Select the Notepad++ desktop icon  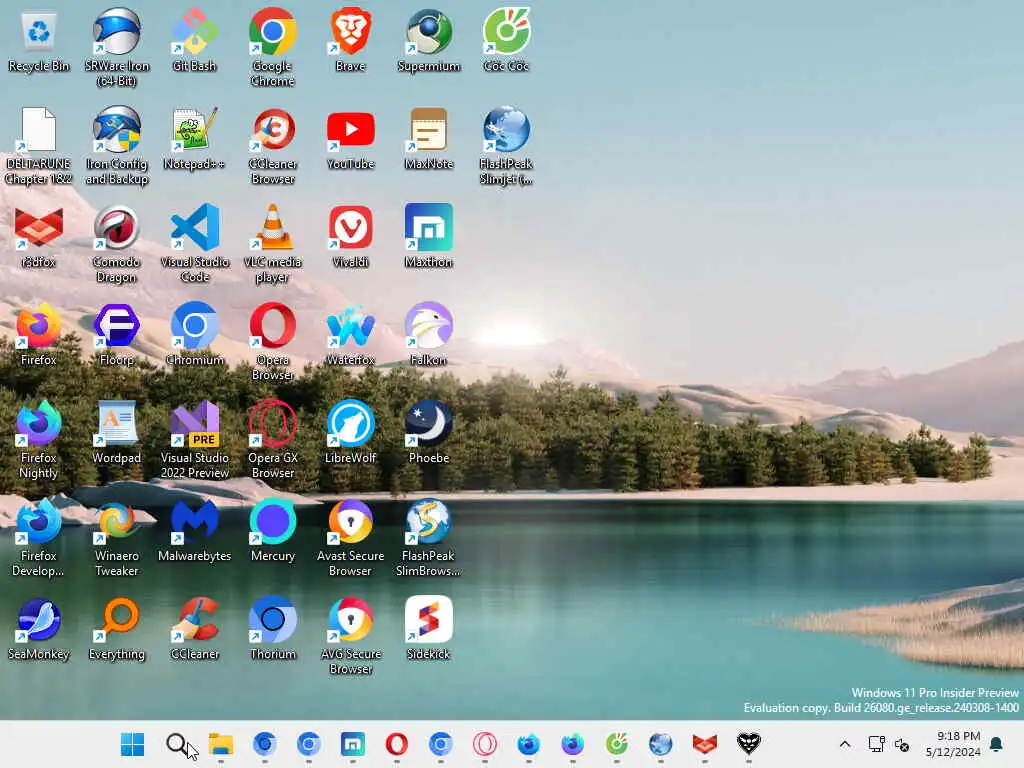pyautogui.click(x=195, y=138)
